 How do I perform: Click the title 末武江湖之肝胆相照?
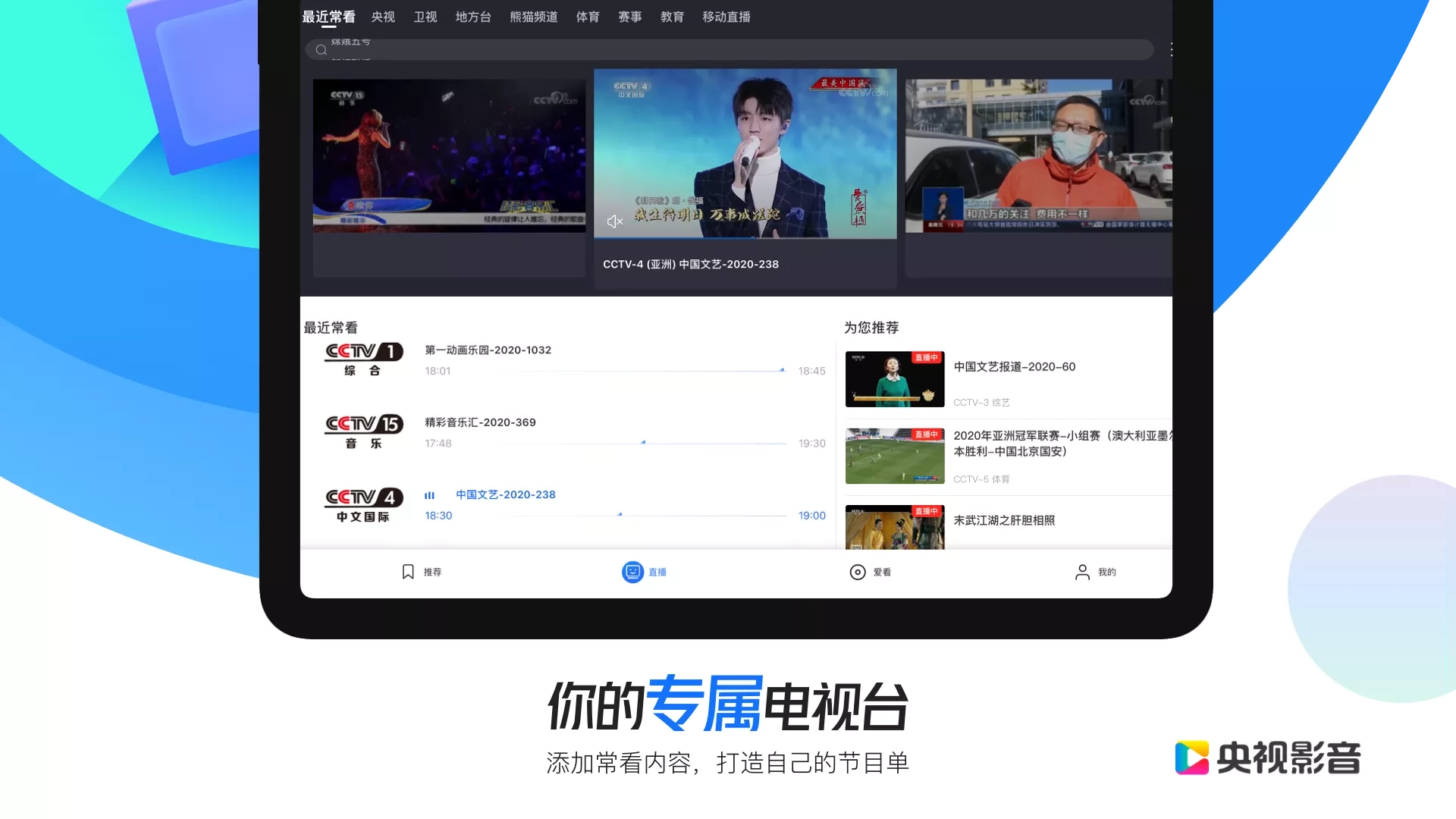point(1004,520)
